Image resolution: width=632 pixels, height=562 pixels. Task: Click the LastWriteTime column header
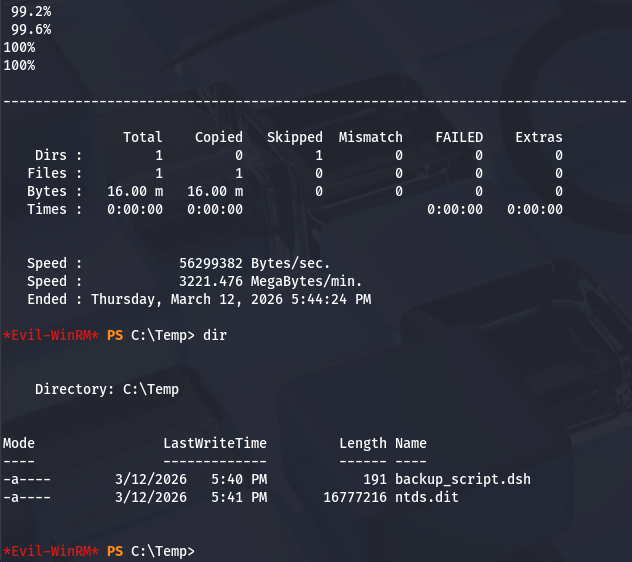tap(215, 443)
